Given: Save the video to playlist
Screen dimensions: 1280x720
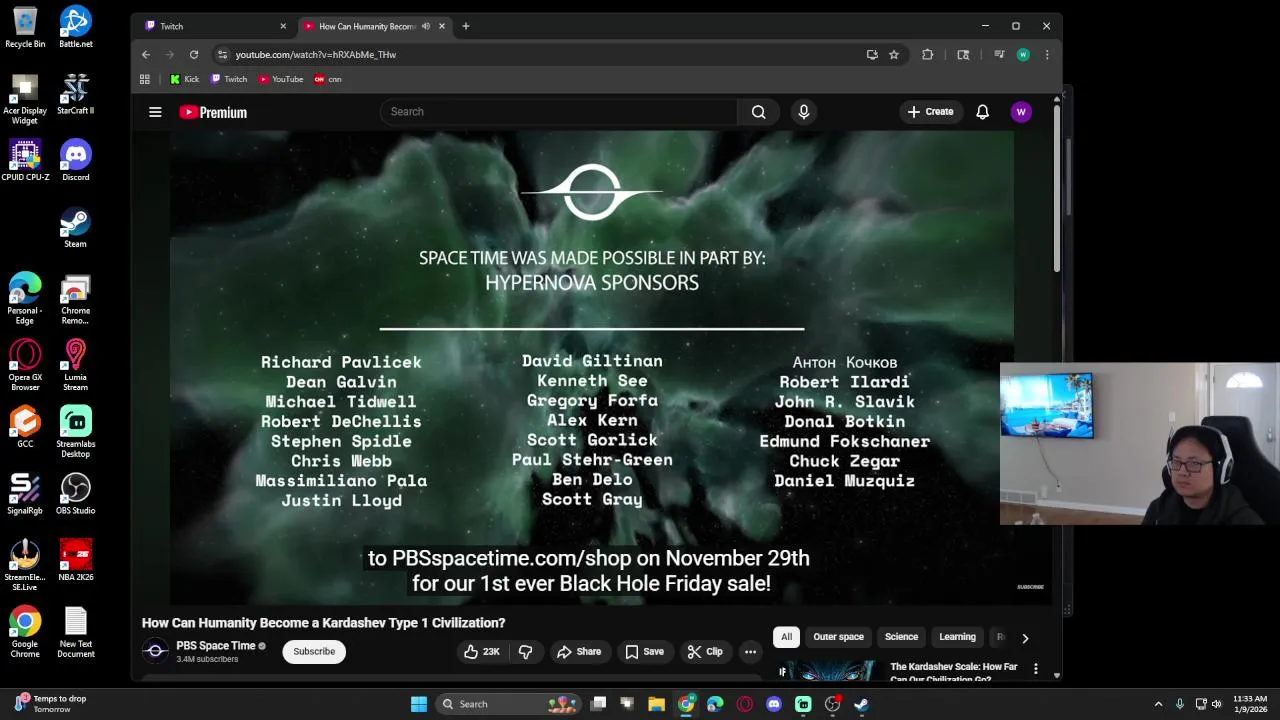Looking at the screenshot, I should [x=644, y=652].
